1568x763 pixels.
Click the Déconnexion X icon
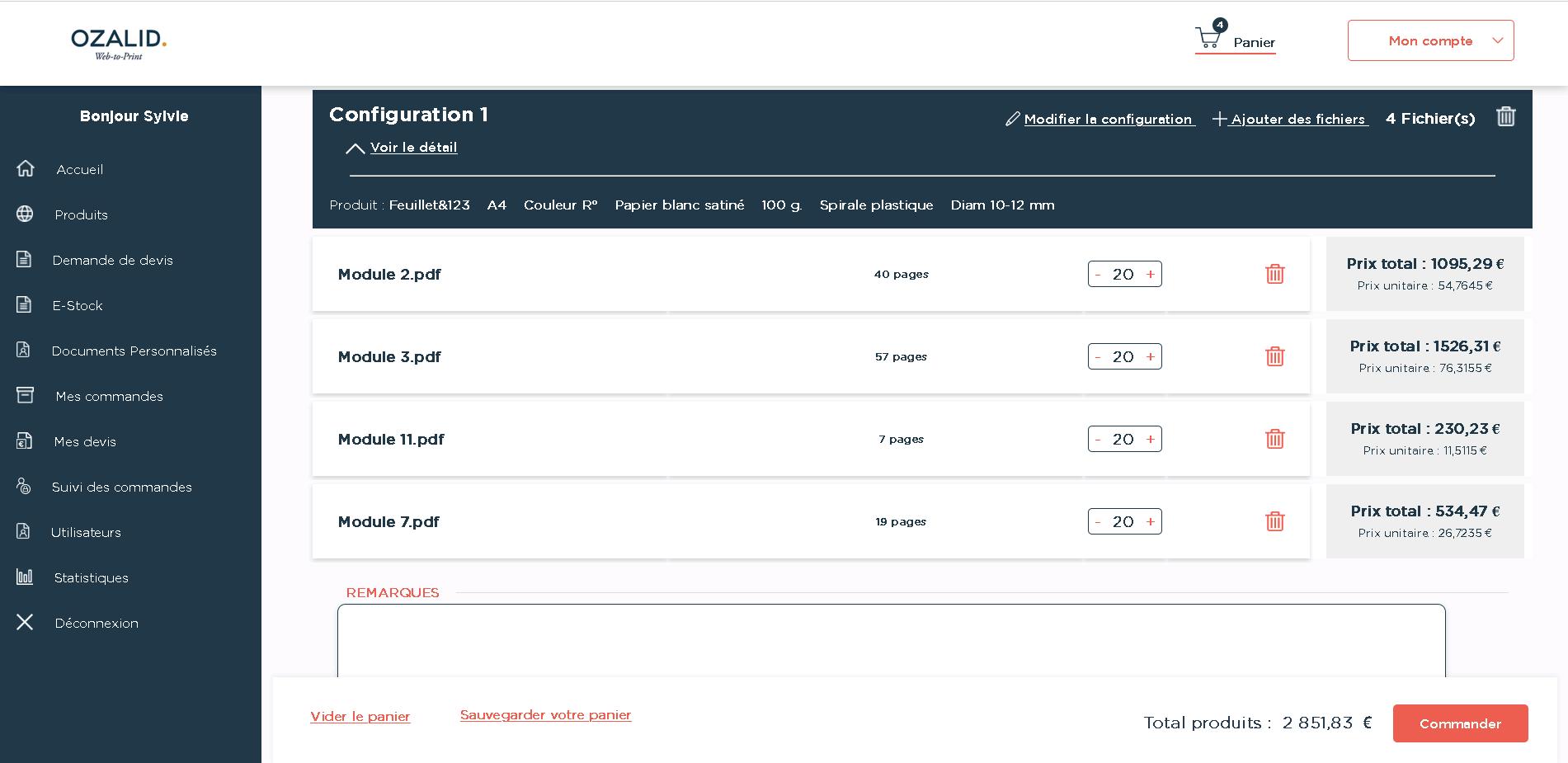click(x=25, y=623)
